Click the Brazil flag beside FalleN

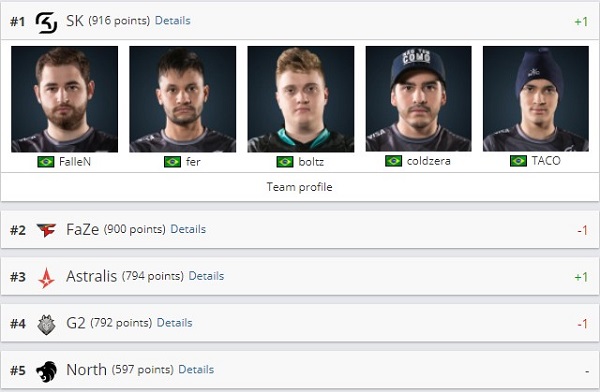click(46, 162)
